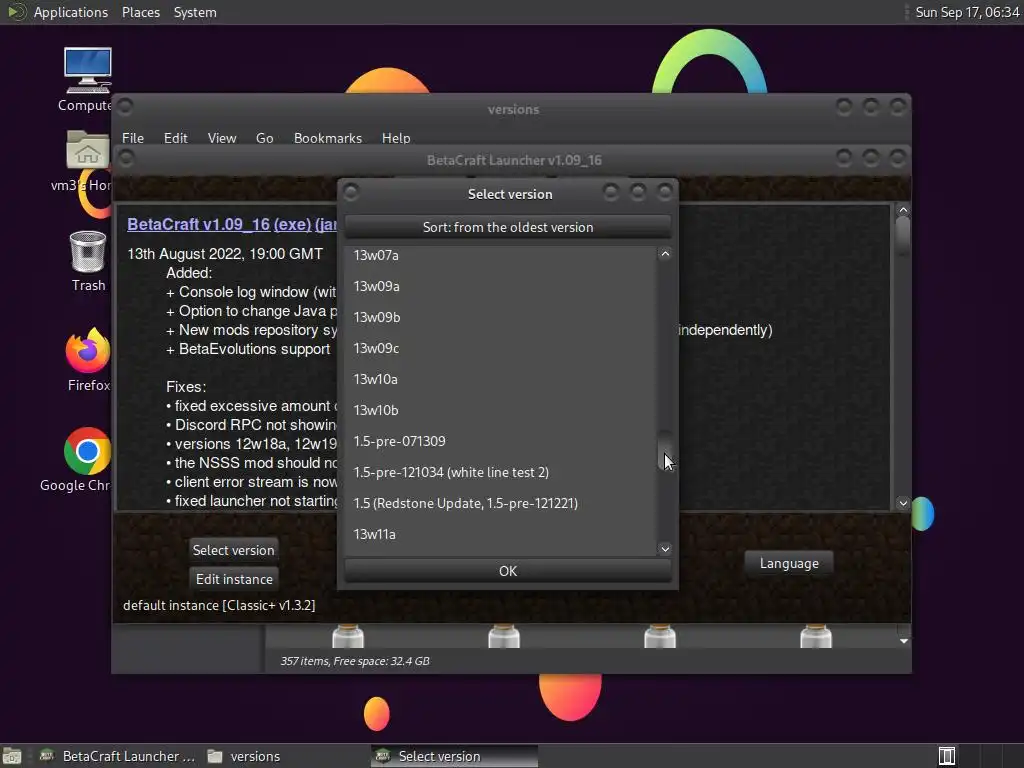Launch Firefox from the desktop

88,360
